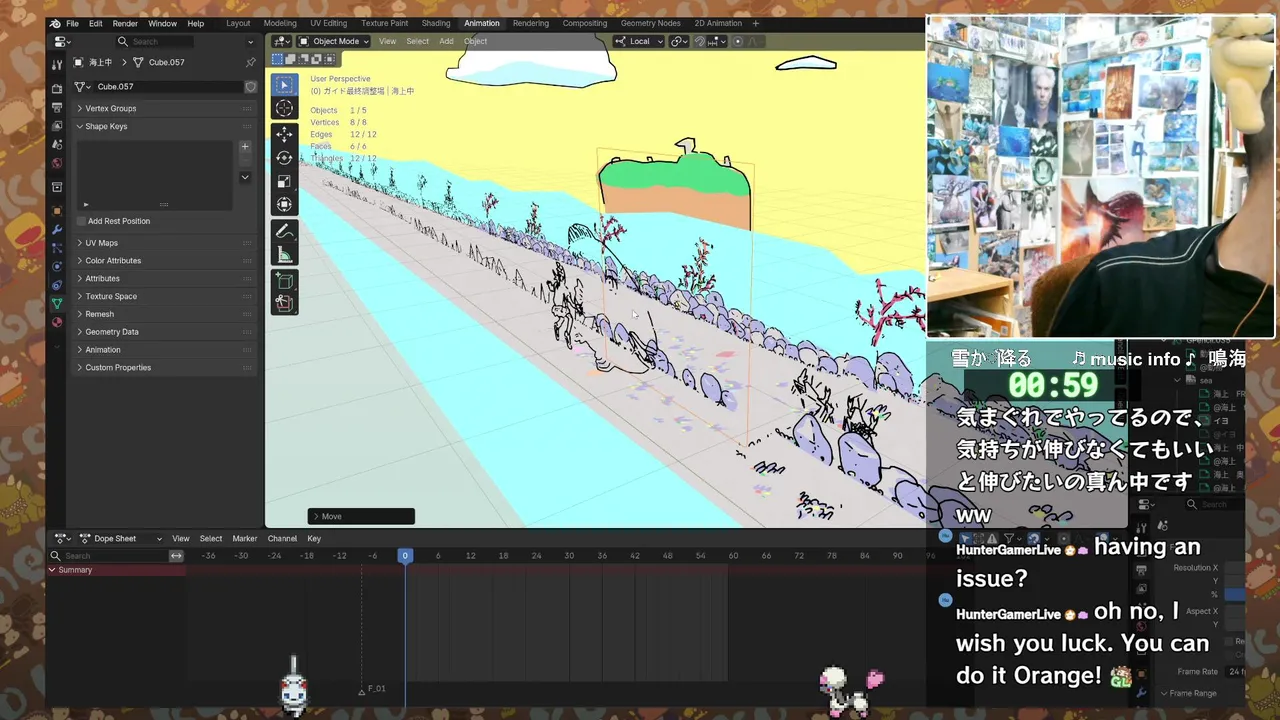Switch to the Geometry Nodes workspace tab
Screen dimensions: 1280x720
coord(650,23)
